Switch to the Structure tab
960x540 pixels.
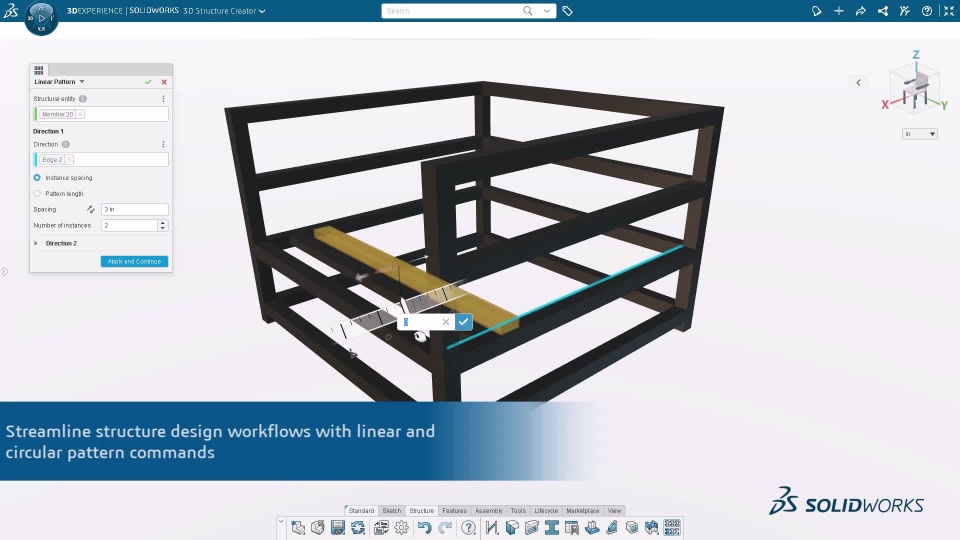pyautogui.click(x=421, y=511)
